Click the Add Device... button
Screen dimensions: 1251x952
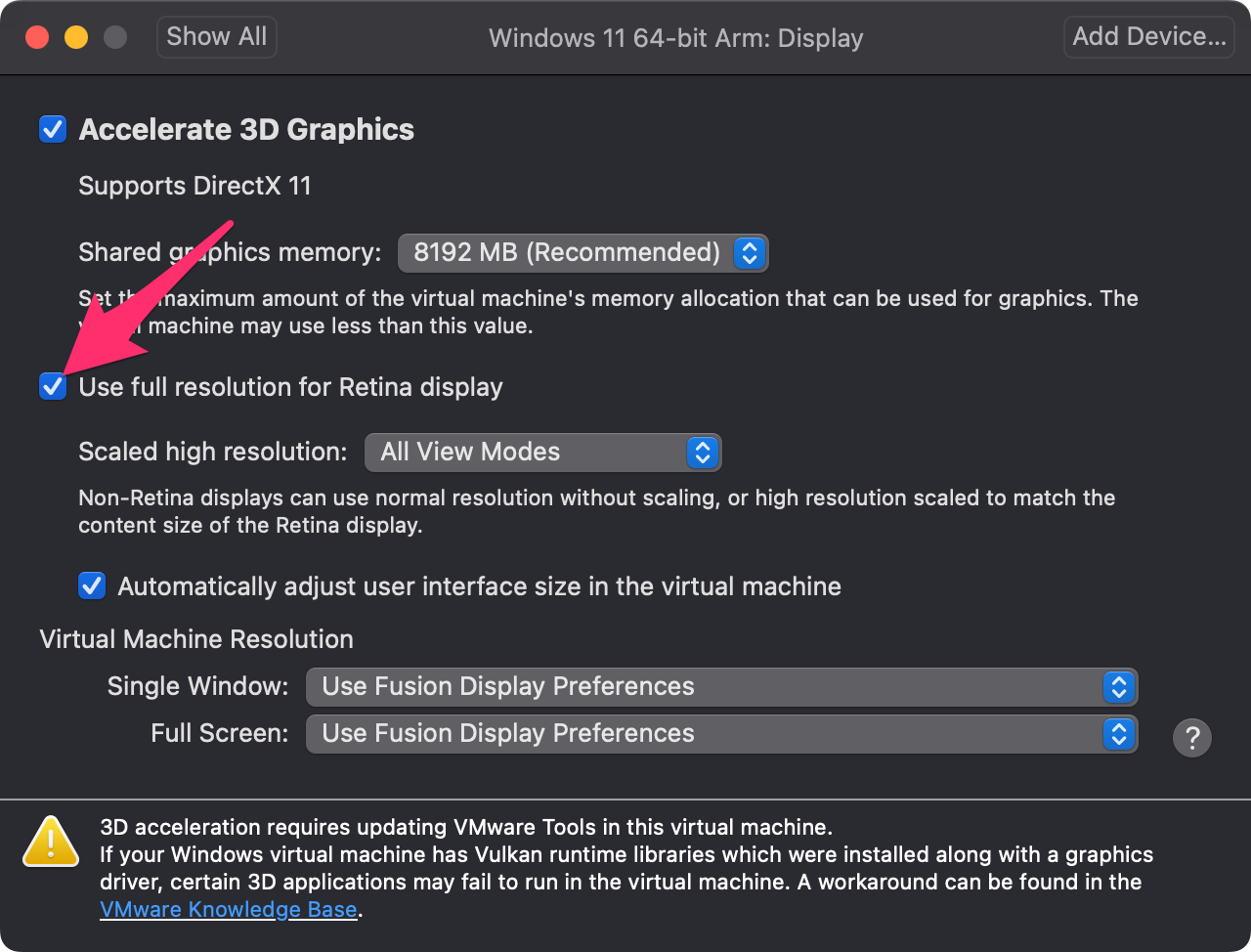click(1149, 37)
